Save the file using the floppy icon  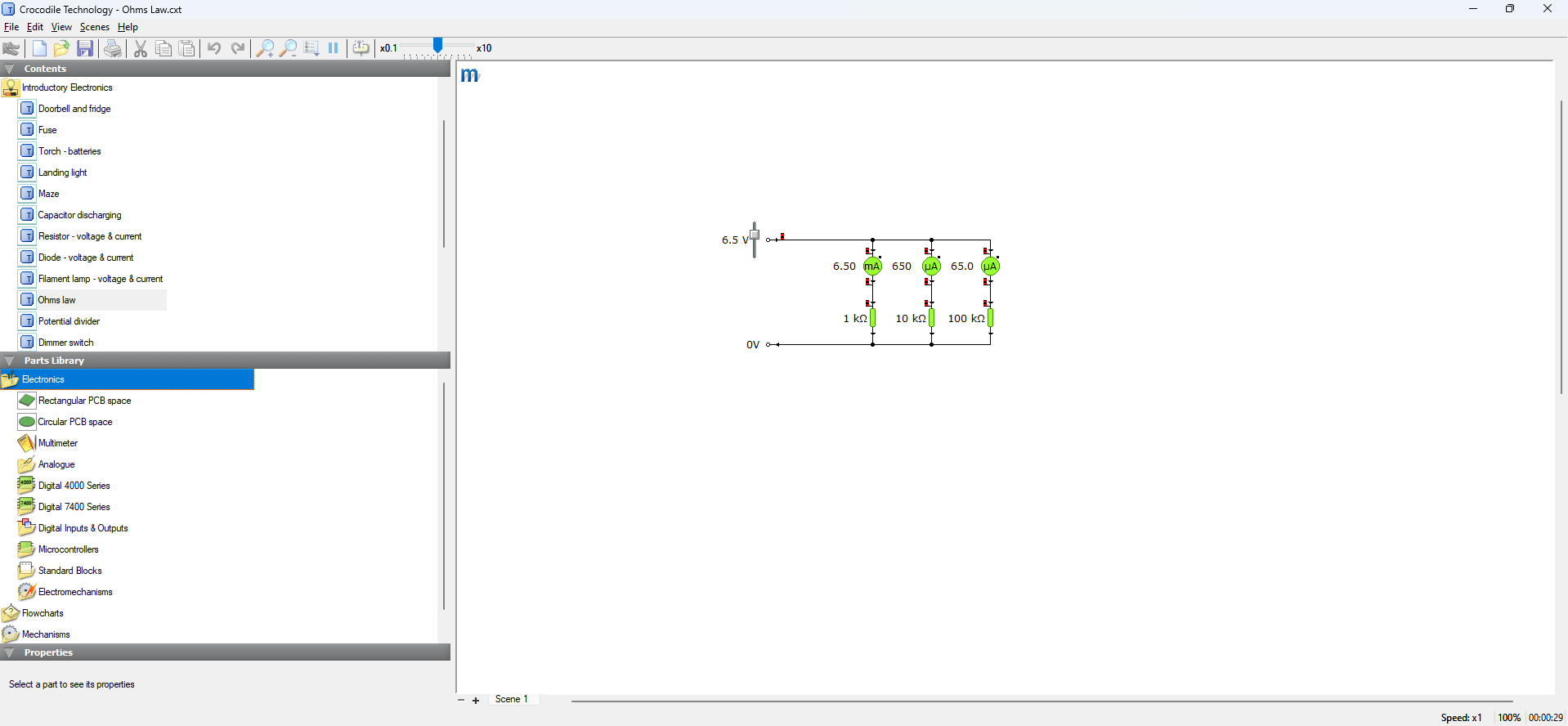[x=85, y=48]
